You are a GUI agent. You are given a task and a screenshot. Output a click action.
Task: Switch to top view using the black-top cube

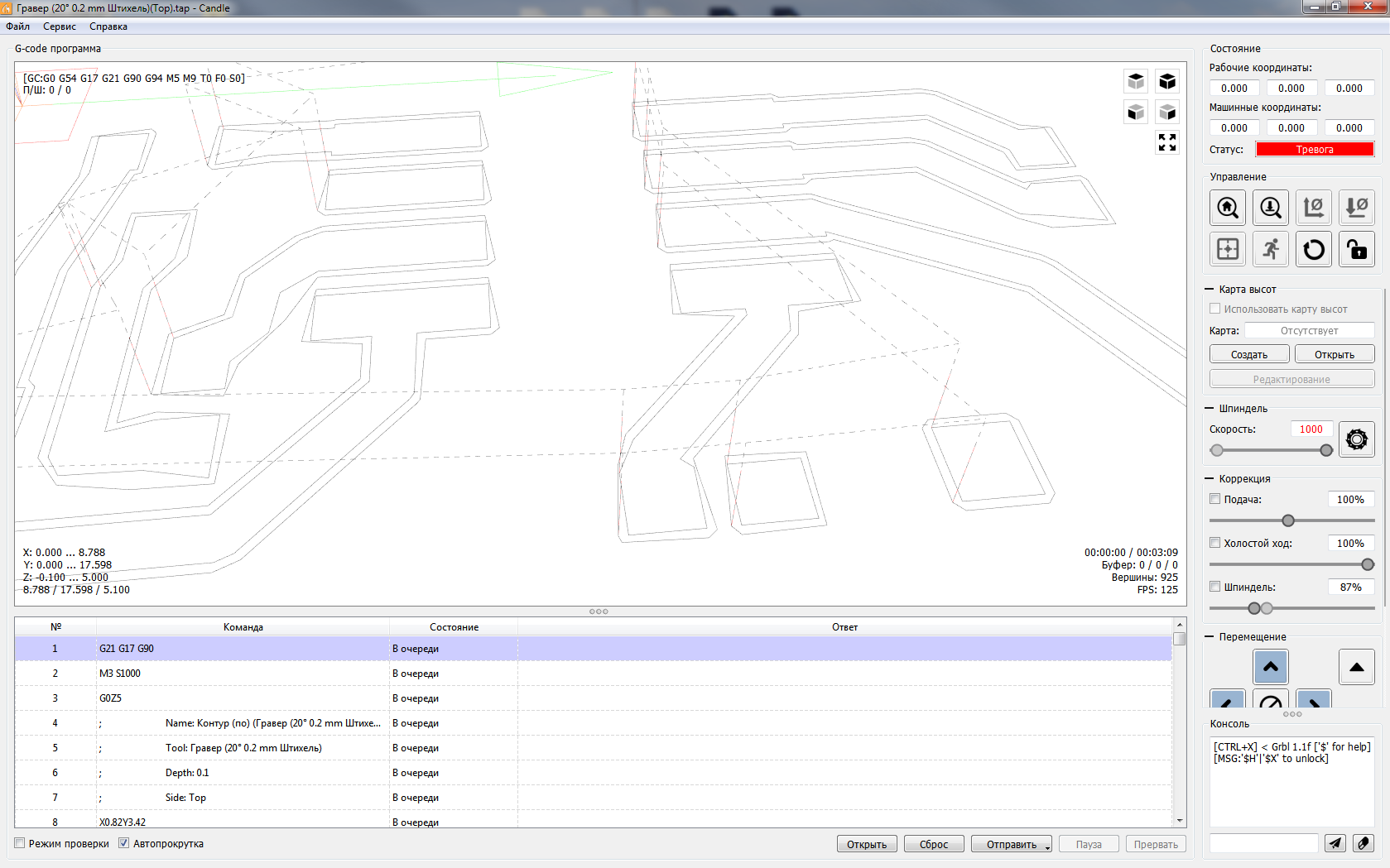point(1136,81)
